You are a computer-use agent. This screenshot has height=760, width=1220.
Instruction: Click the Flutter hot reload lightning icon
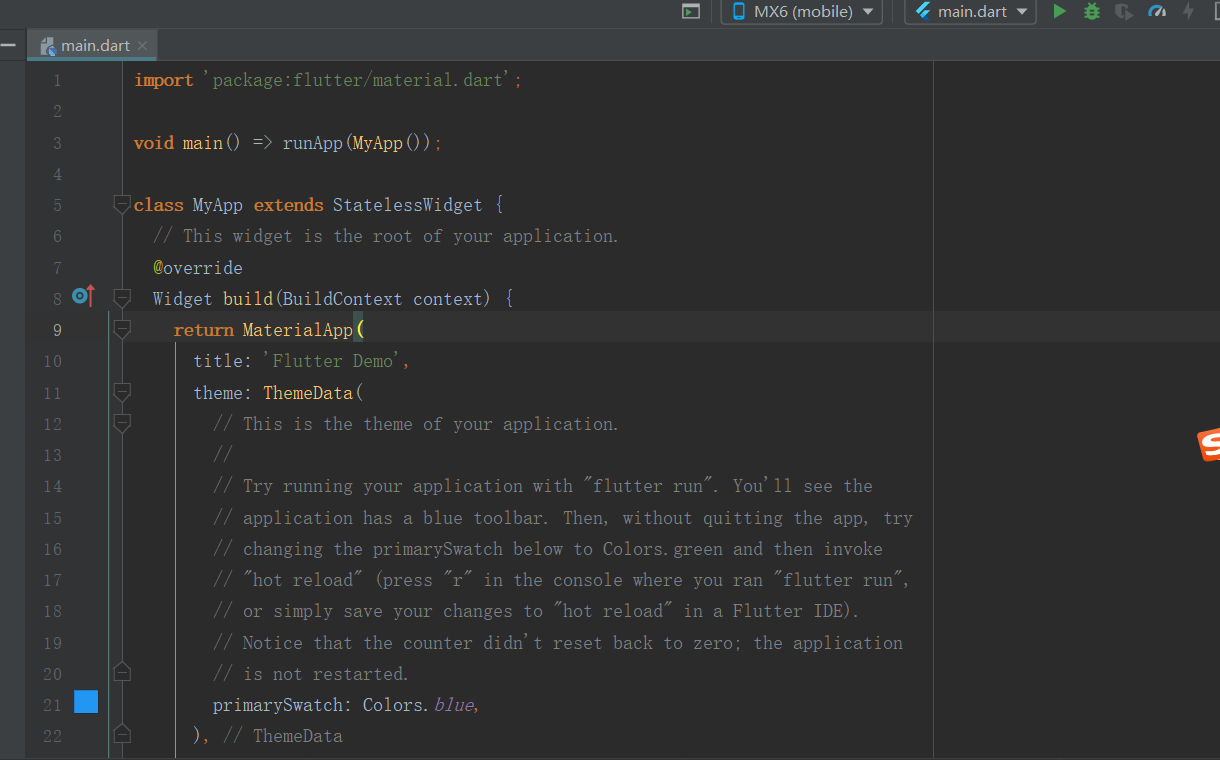point(1189,12)
